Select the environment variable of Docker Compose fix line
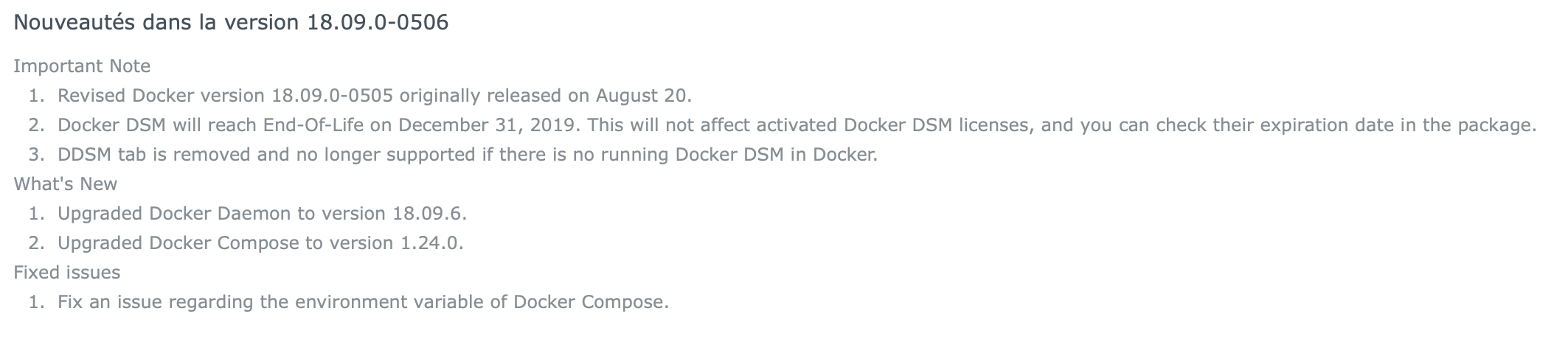The image size is (1568, 342). pyautogui.click(x=363, y=301)
